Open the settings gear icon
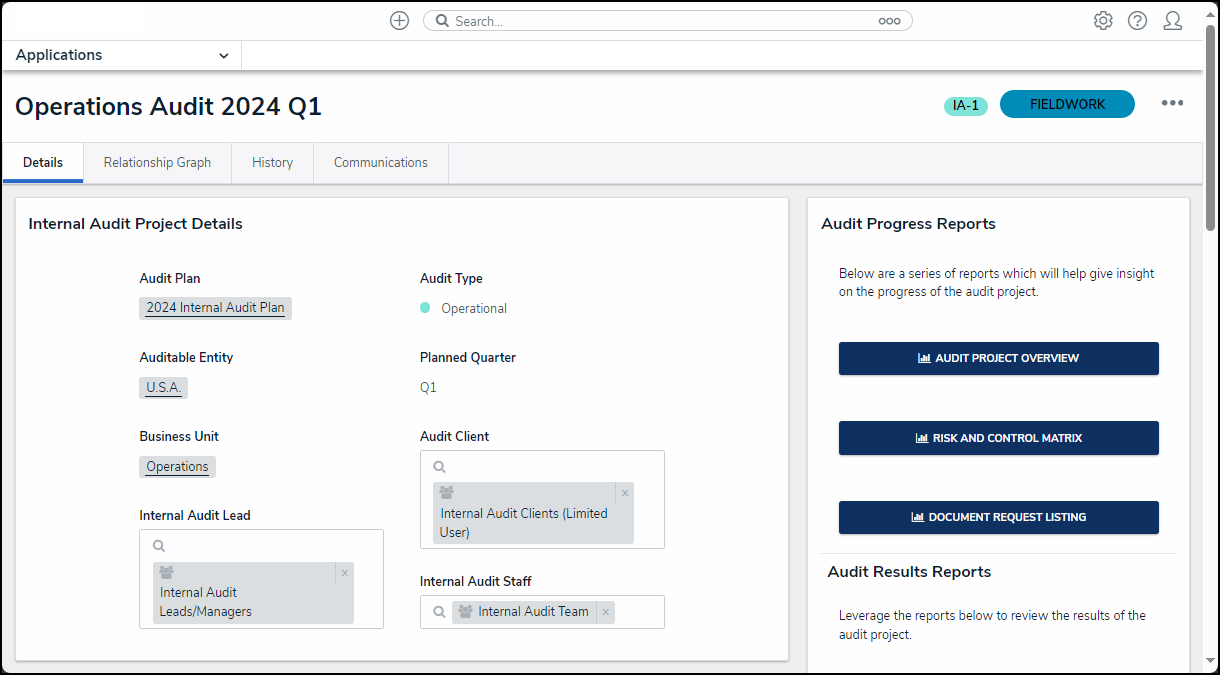 point(1103,21)
